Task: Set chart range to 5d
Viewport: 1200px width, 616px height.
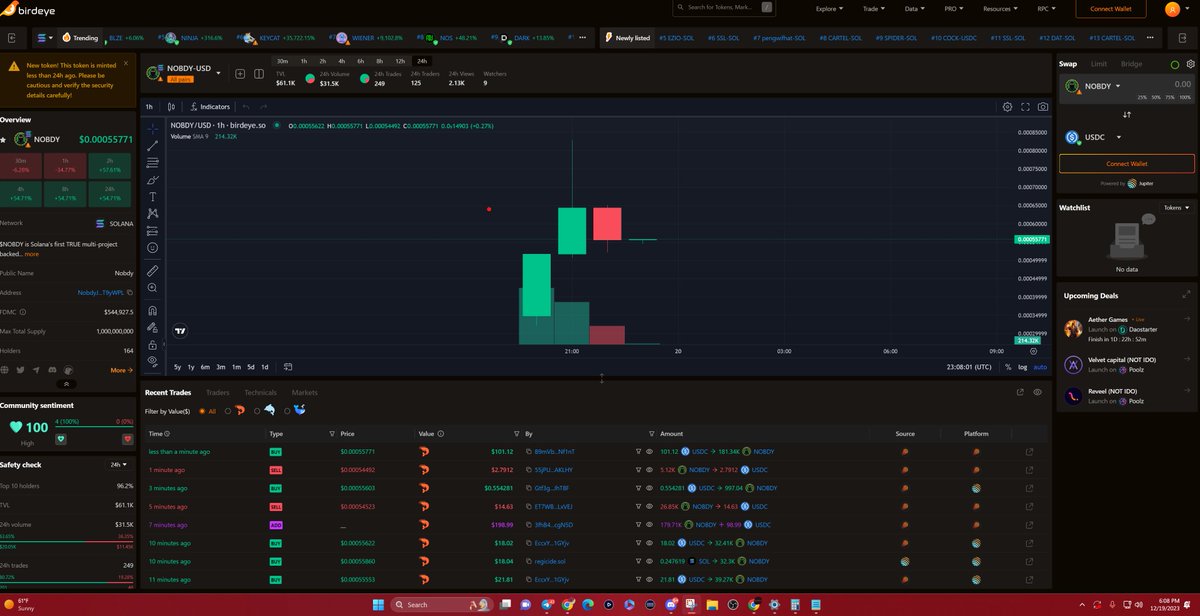Action: pyautogui.click(x=250, y=367)
